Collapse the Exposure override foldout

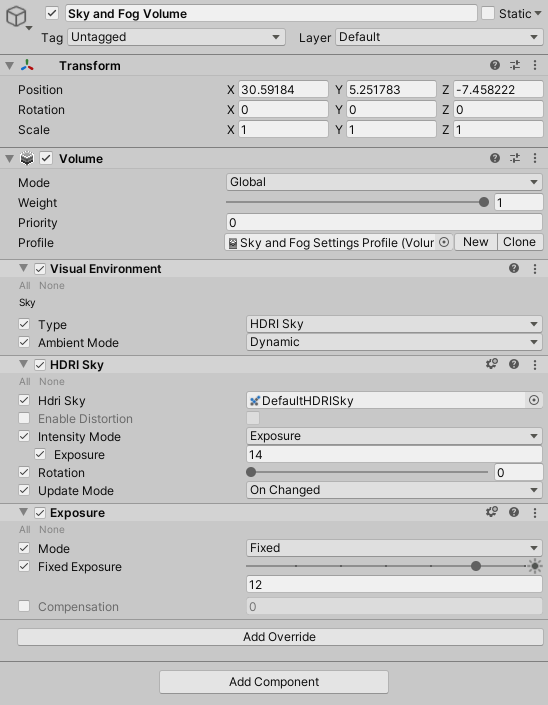(23, 512)
